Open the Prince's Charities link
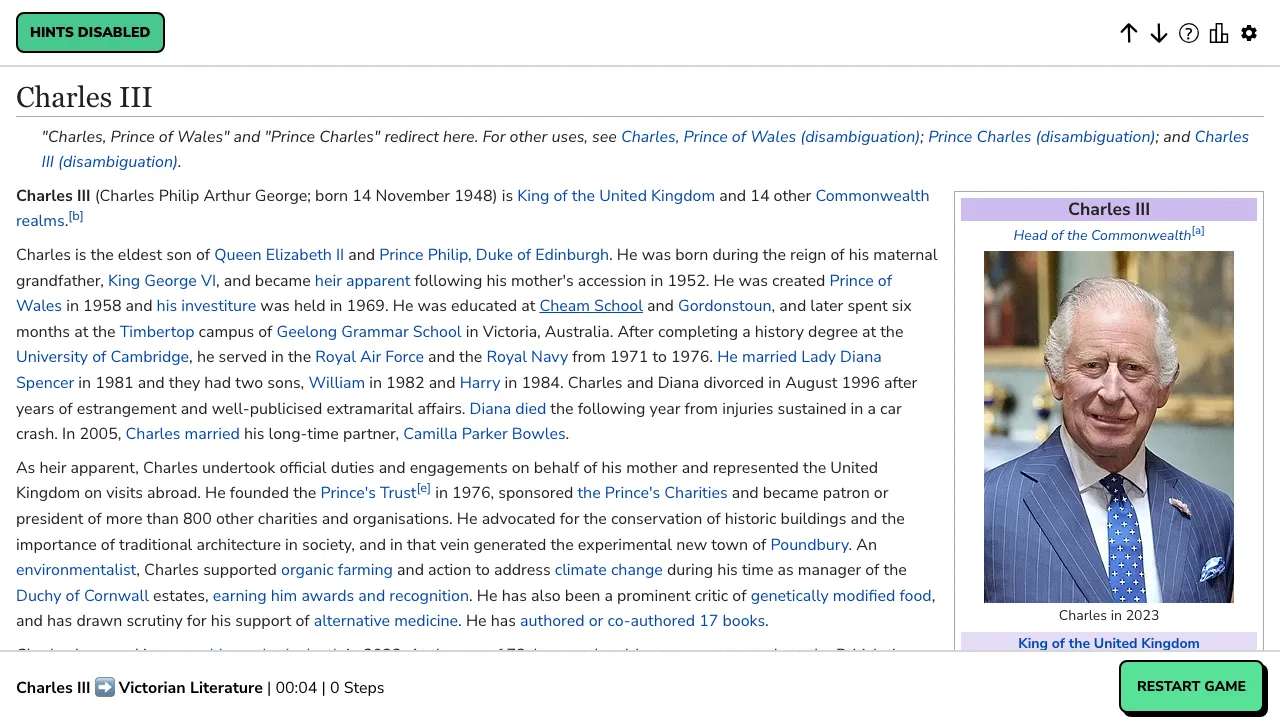 tap(652, 493)
